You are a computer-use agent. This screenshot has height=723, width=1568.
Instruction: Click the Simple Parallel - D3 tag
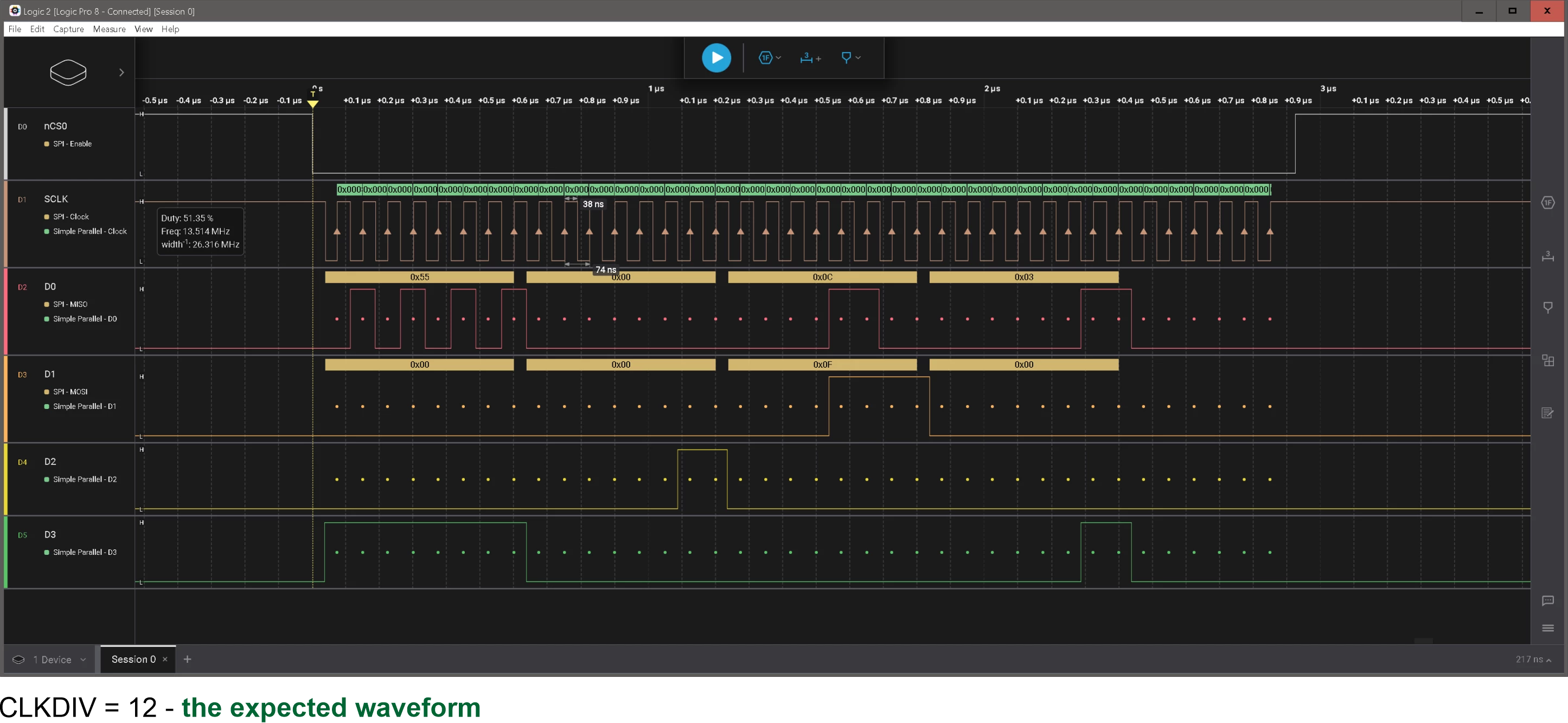[x=80, y=553]
